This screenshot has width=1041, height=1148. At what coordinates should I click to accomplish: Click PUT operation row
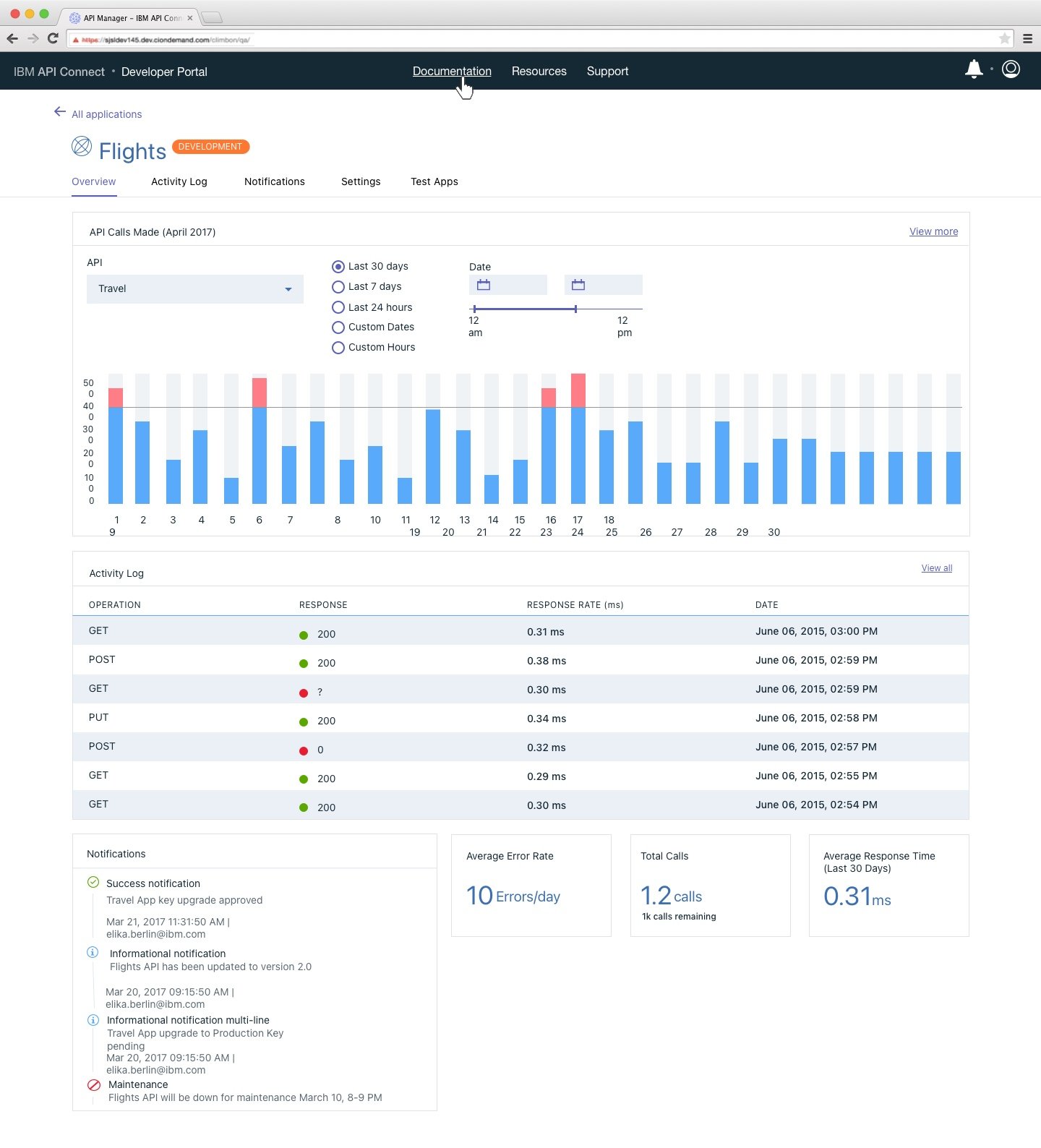coord(520,718)
